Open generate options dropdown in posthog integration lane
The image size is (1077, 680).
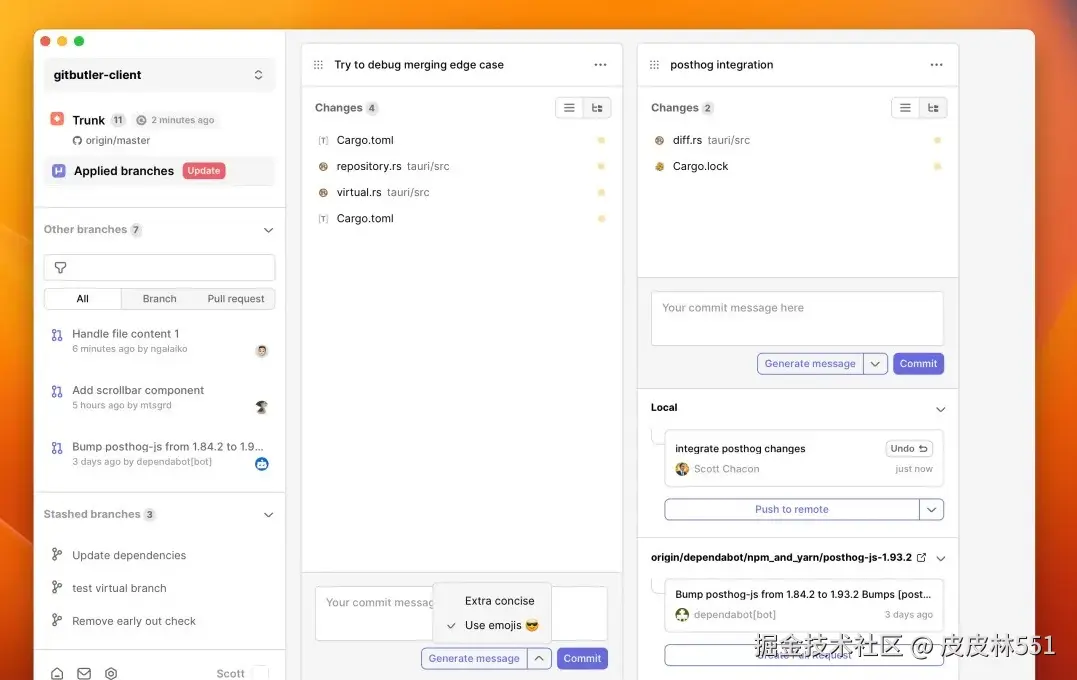875,364
